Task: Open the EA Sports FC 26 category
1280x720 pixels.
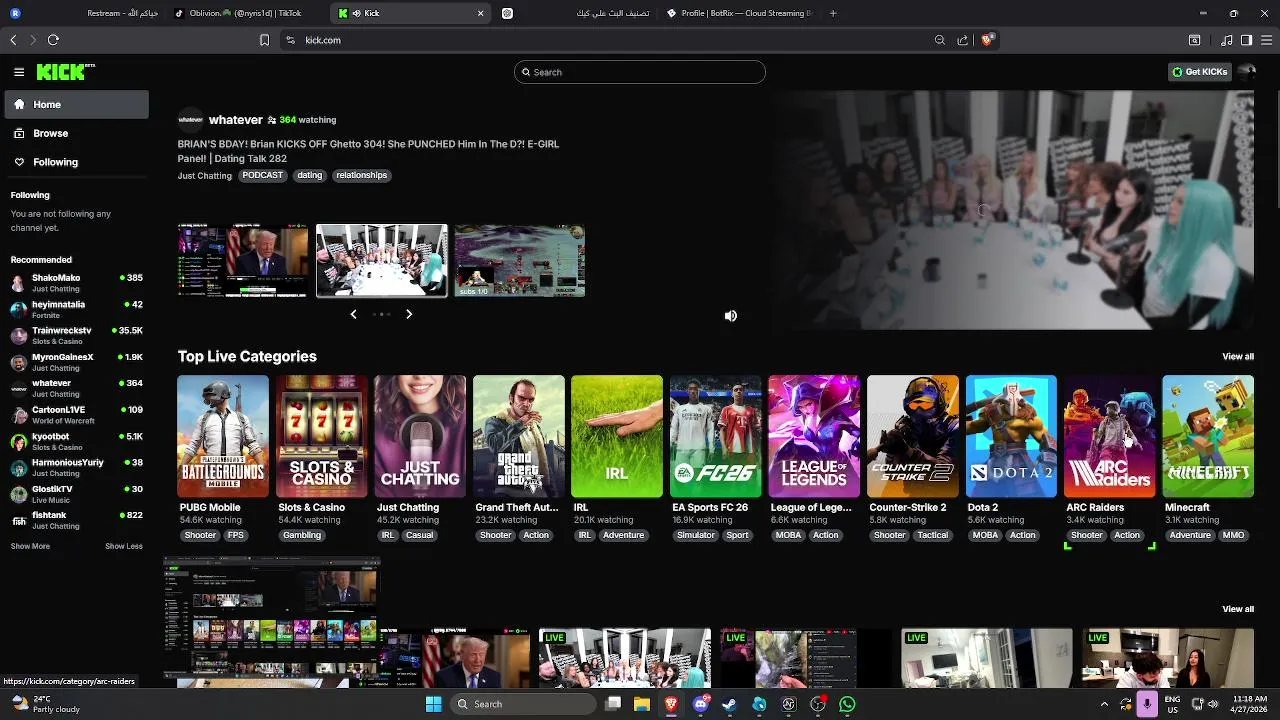Action: (715, 436)
